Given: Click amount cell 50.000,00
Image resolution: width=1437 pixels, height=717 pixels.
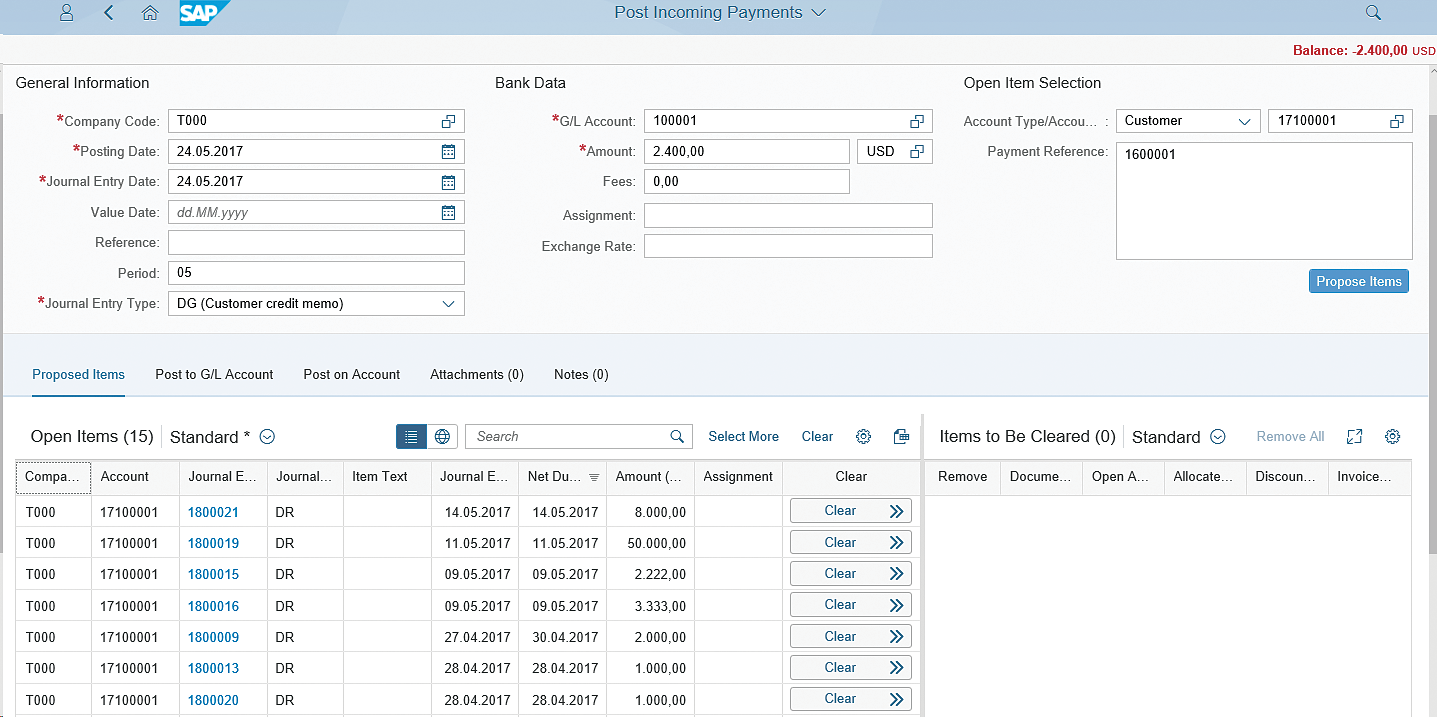Looking at the screenshot, I should click(x=650, y=543).
